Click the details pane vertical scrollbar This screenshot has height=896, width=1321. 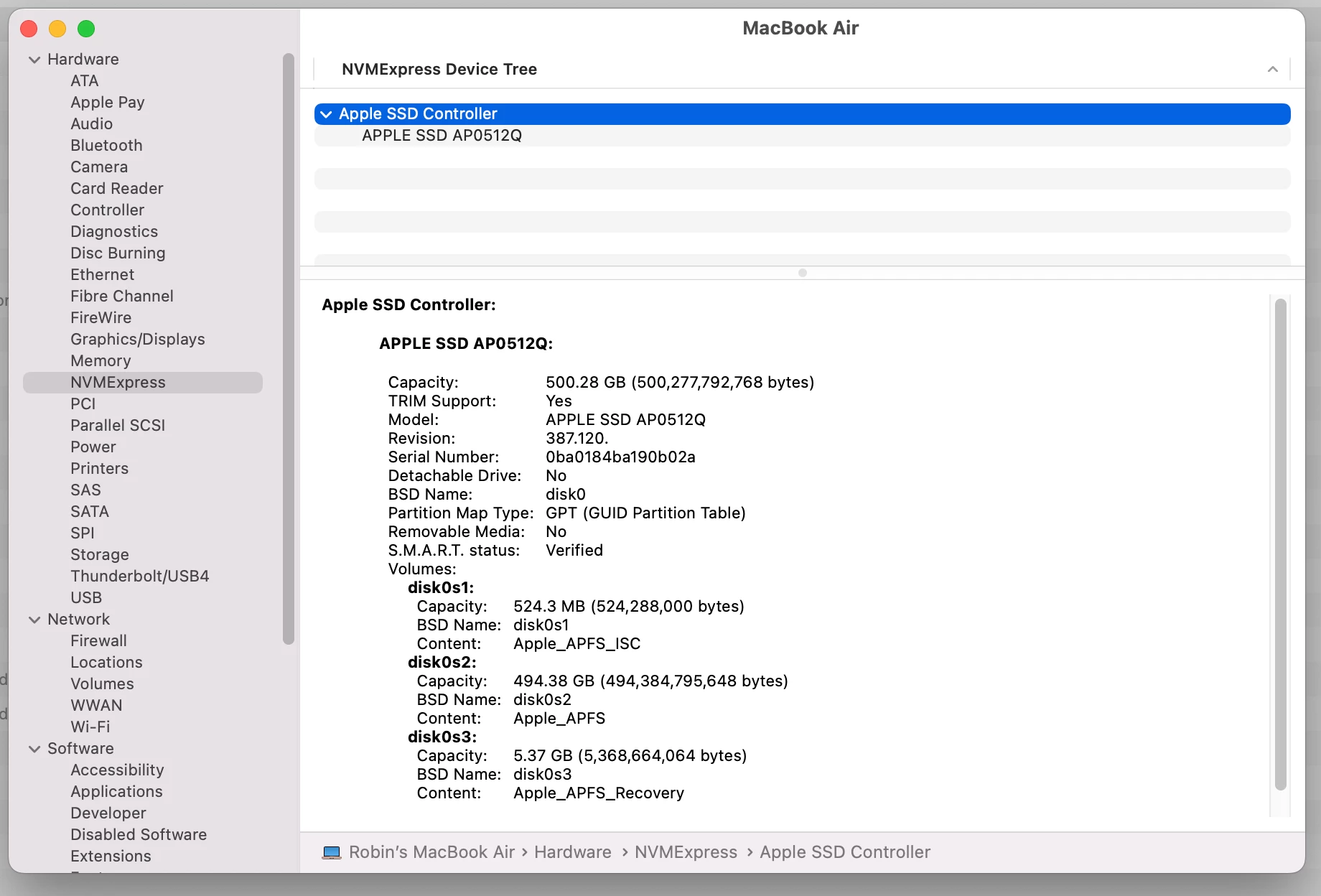pos(1280,544)
